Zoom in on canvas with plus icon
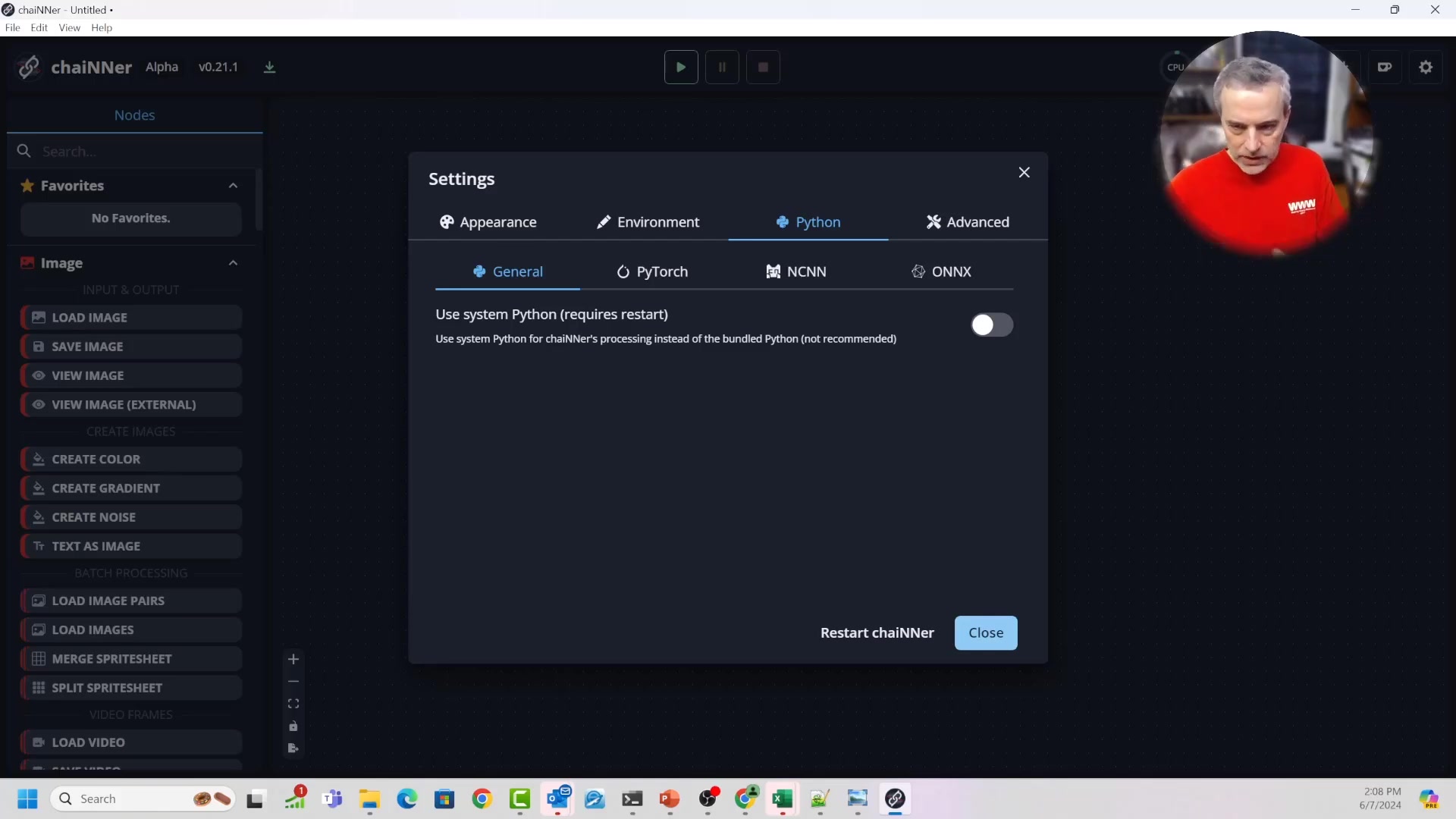The height and width of the screenshot is (819, 1456). coord(293,659)
